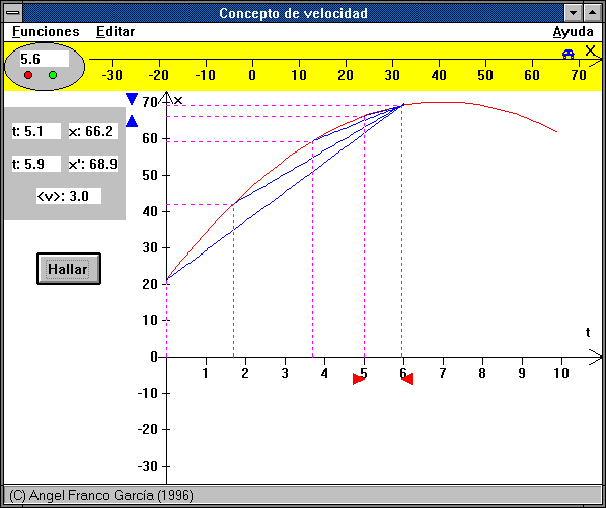Click the blue car icon on track

(x=568, y=54)
